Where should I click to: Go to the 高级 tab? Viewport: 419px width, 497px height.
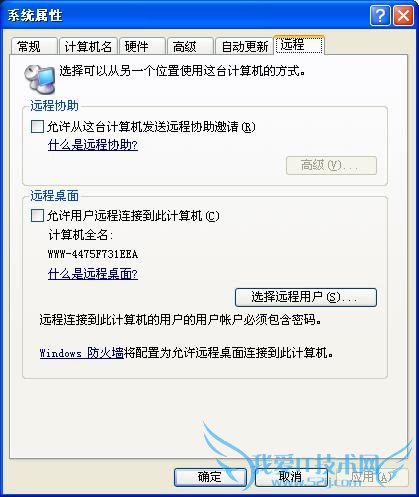pyautogui.click(x=190, y=46)
